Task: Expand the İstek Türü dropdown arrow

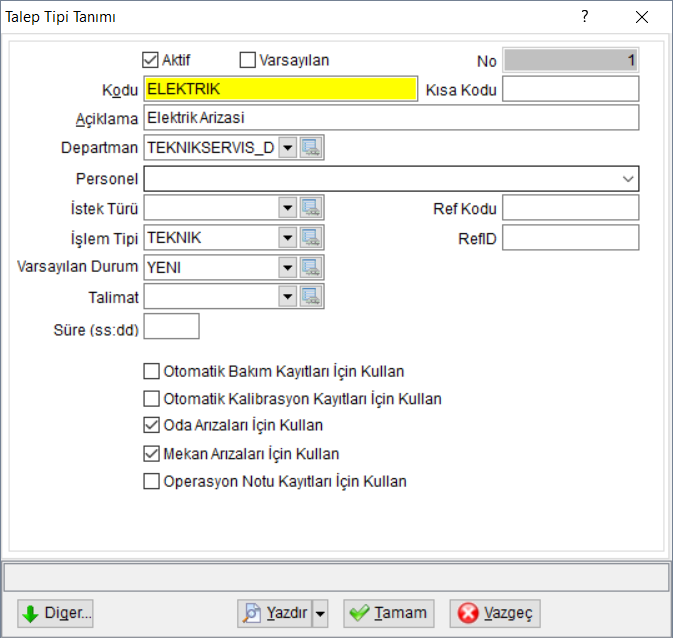Action: [x=288, y=208]
